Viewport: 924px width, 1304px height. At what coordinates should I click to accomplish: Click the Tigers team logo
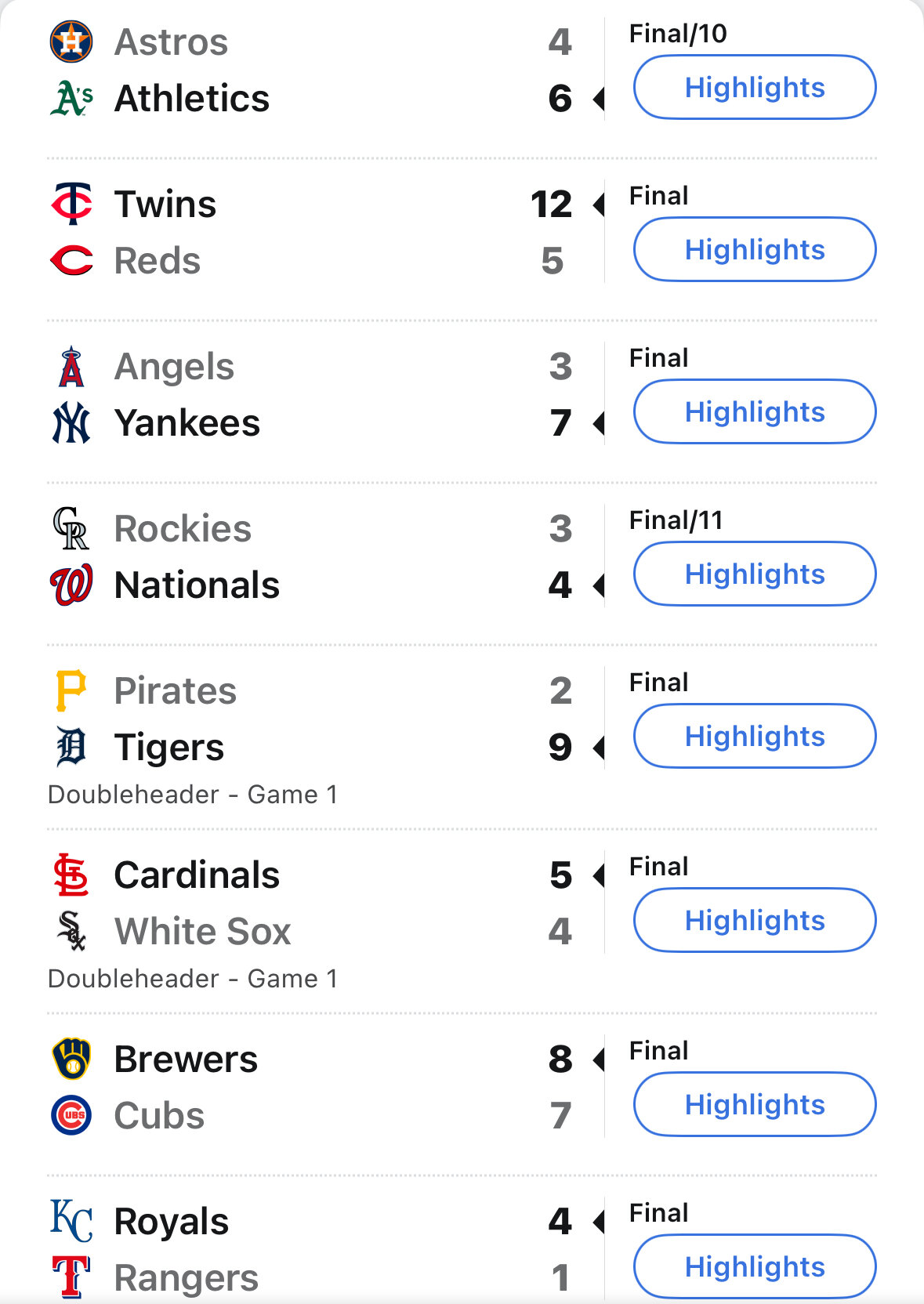point(71,747)
